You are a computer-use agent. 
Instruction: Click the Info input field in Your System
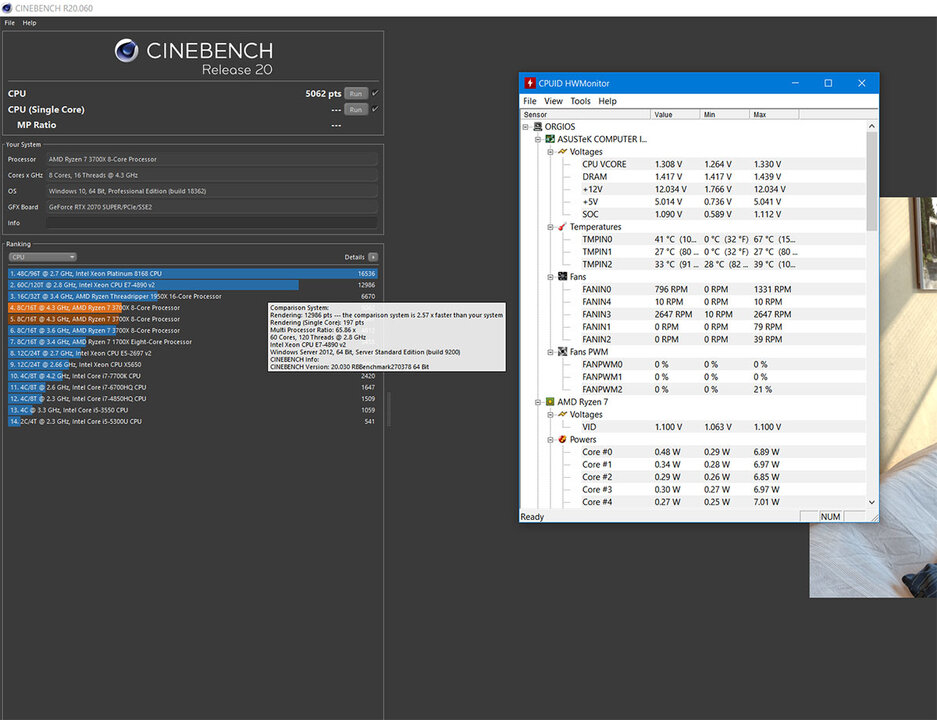point(212,223)
